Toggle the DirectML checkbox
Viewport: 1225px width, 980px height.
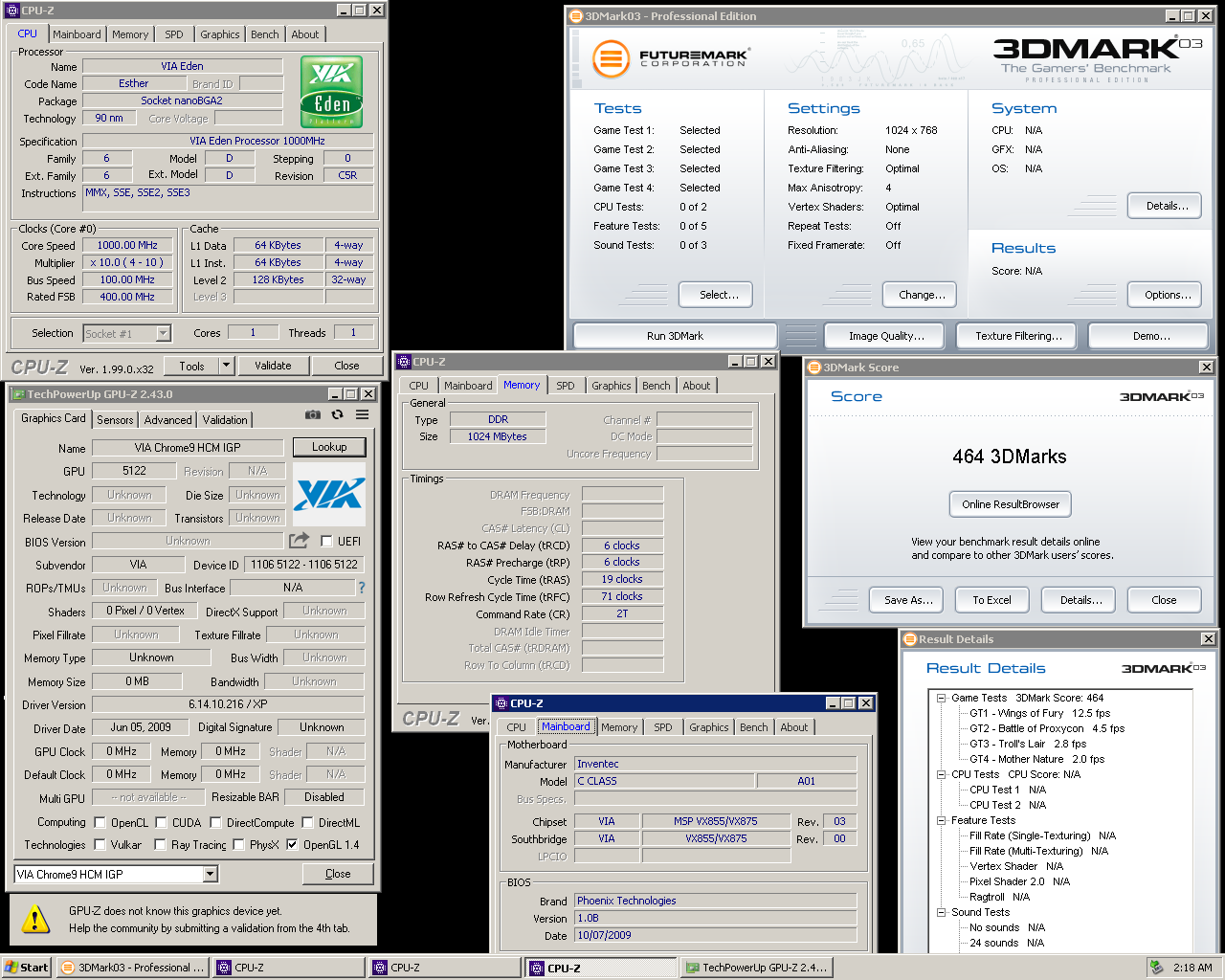(307, 822)
